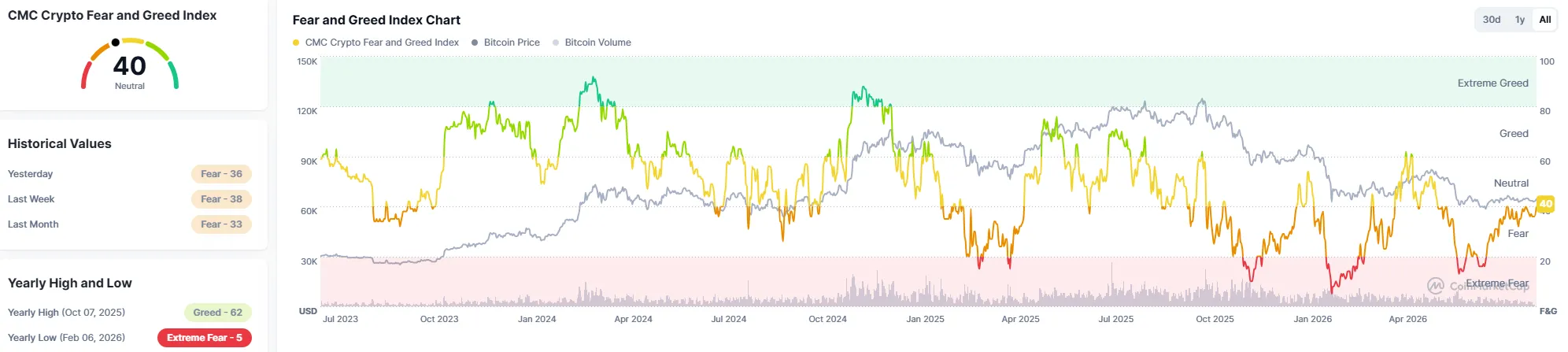Click the Fear - 33 last month badge
Image resolution: width=1568 pixels, height=352 pixels.
point(221,224)
